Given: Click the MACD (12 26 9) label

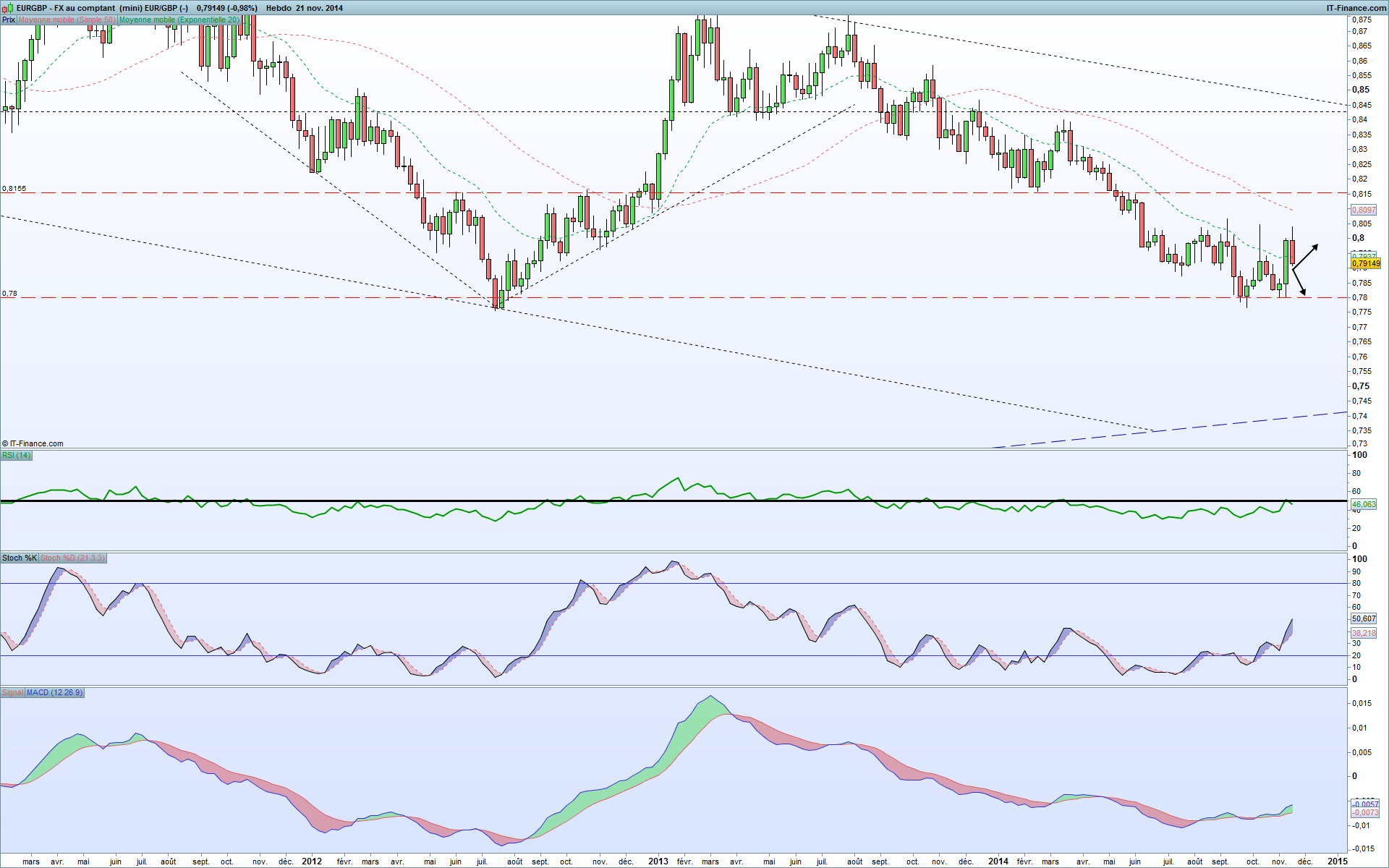Looking at the screenshot, I should click(55, 692).
